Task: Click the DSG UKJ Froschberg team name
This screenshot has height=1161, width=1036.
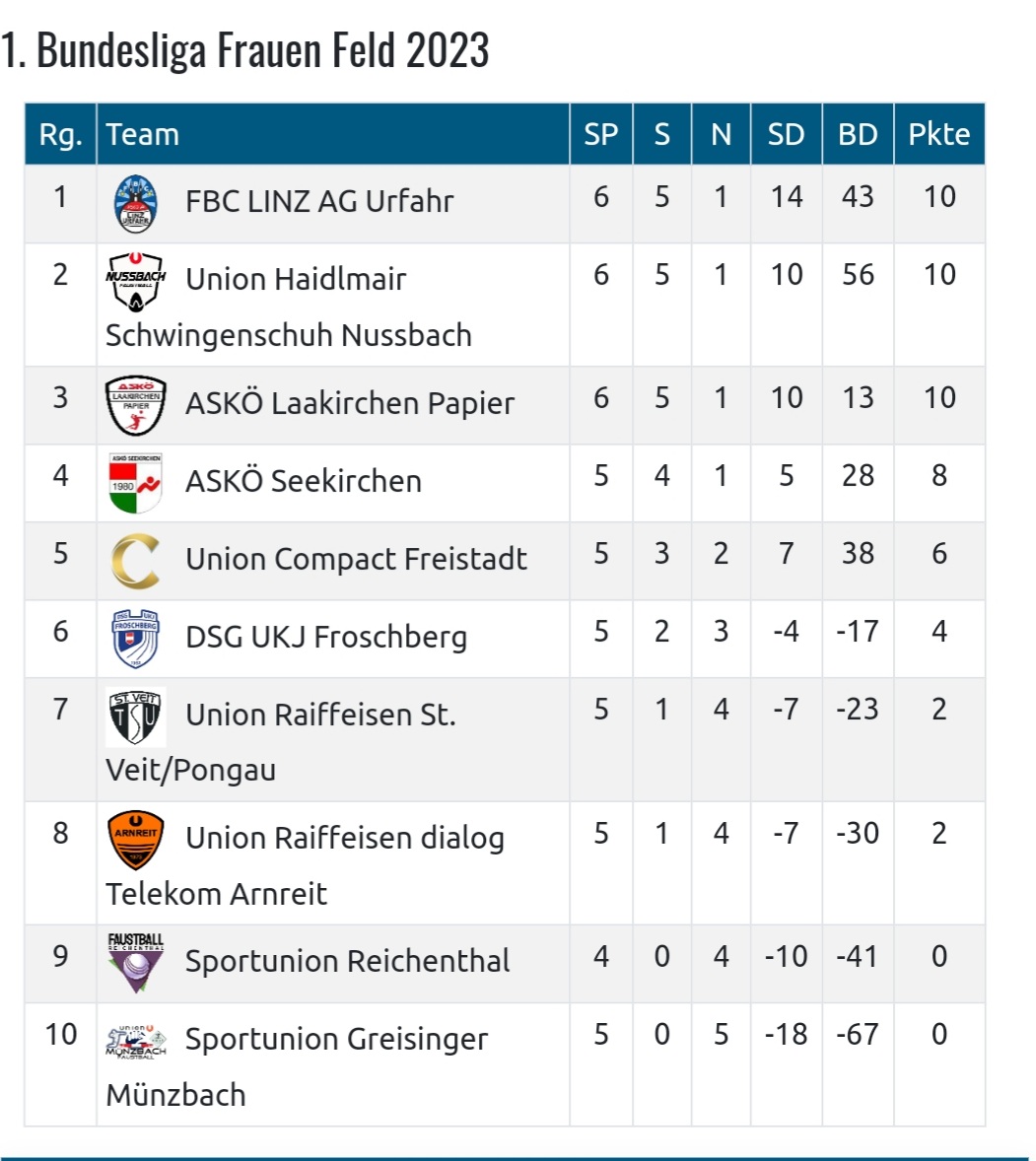Action: coord(326,637)
